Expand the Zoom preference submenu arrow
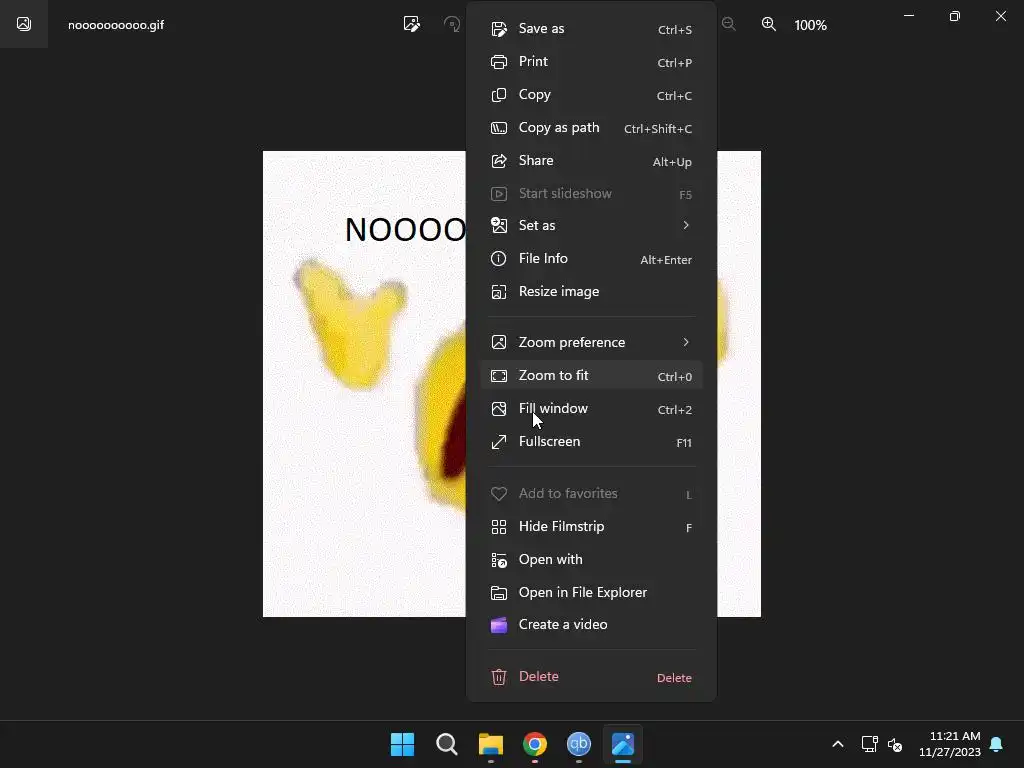This screenshot has height=768, width=1024. coord(686,342)
